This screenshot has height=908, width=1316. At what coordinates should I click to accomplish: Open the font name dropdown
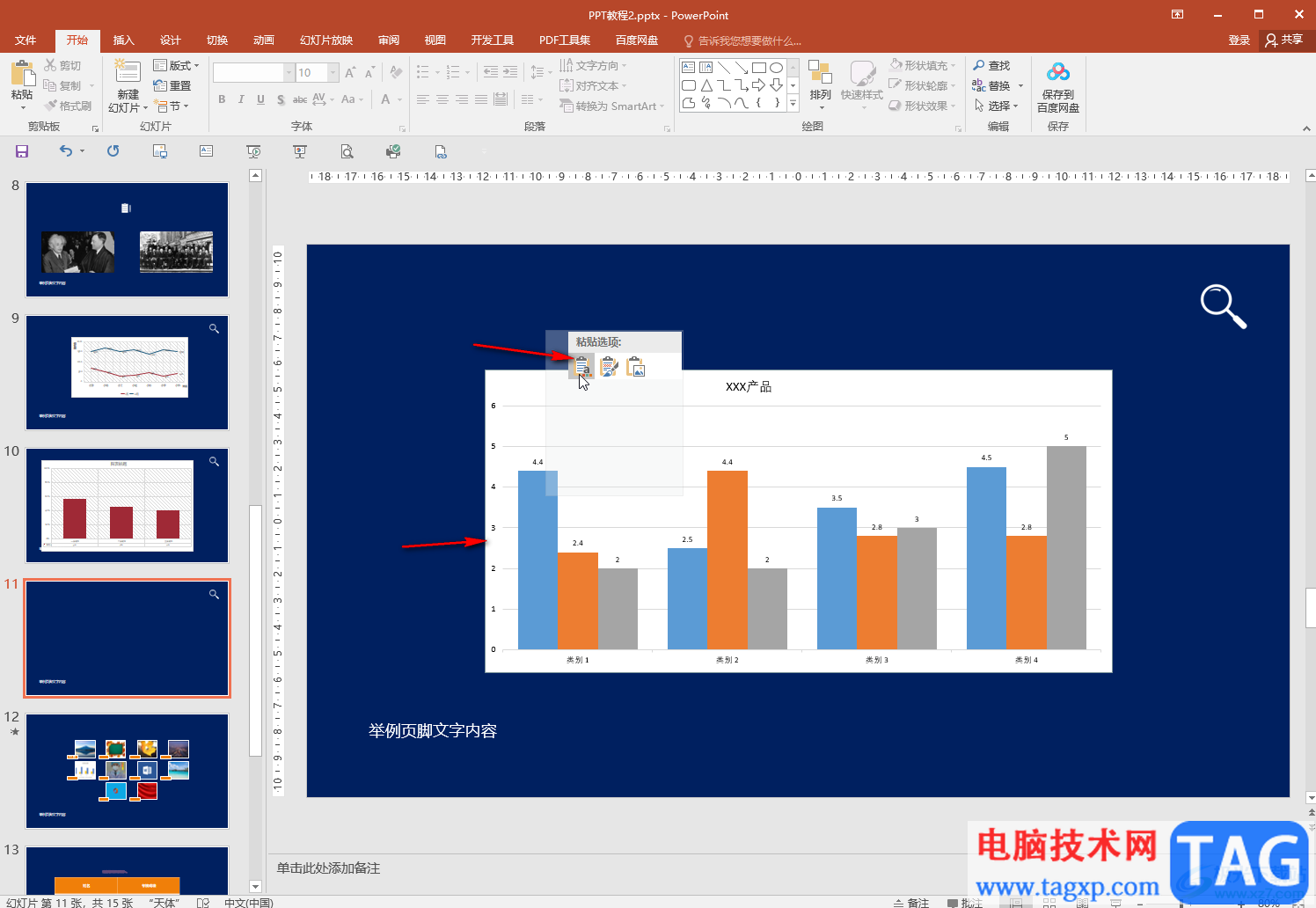click(x=289, y=73)
